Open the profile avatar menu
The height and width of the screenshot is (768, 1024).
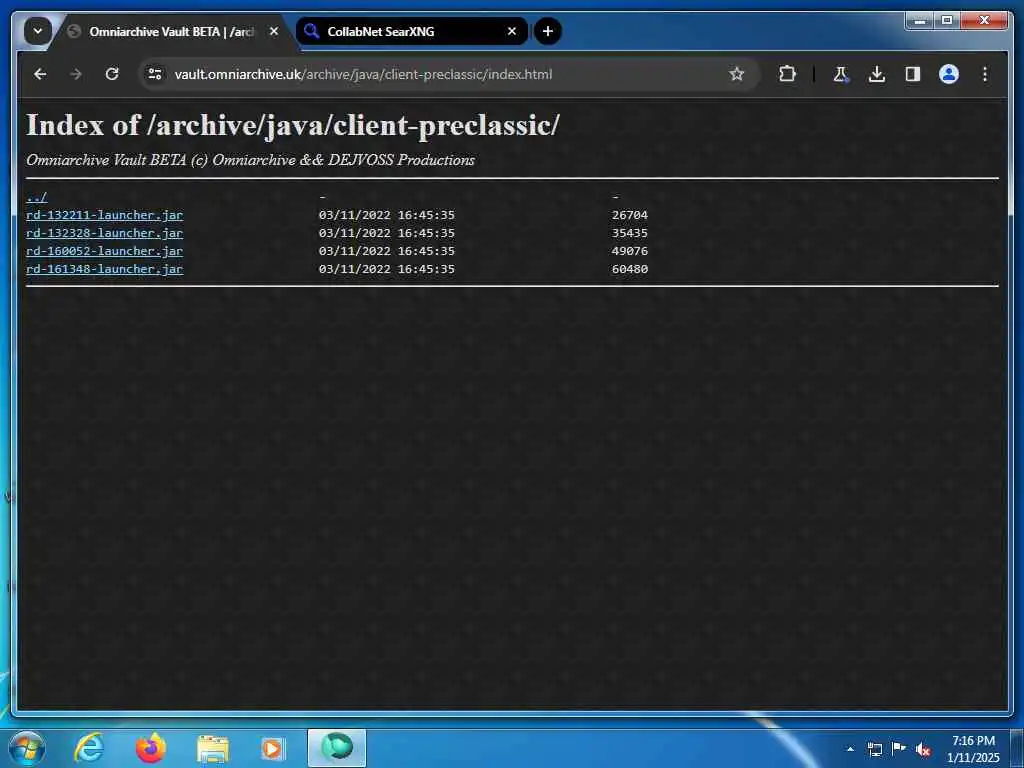pyautogui.click(x=949, y=74)
